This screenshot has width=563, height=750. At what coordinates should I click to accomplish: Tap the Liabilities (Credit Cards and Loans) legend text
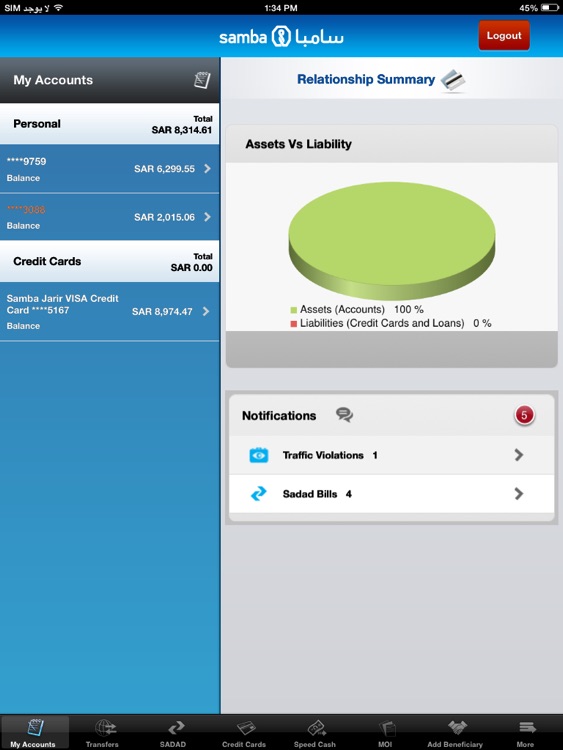click(396, 323)
